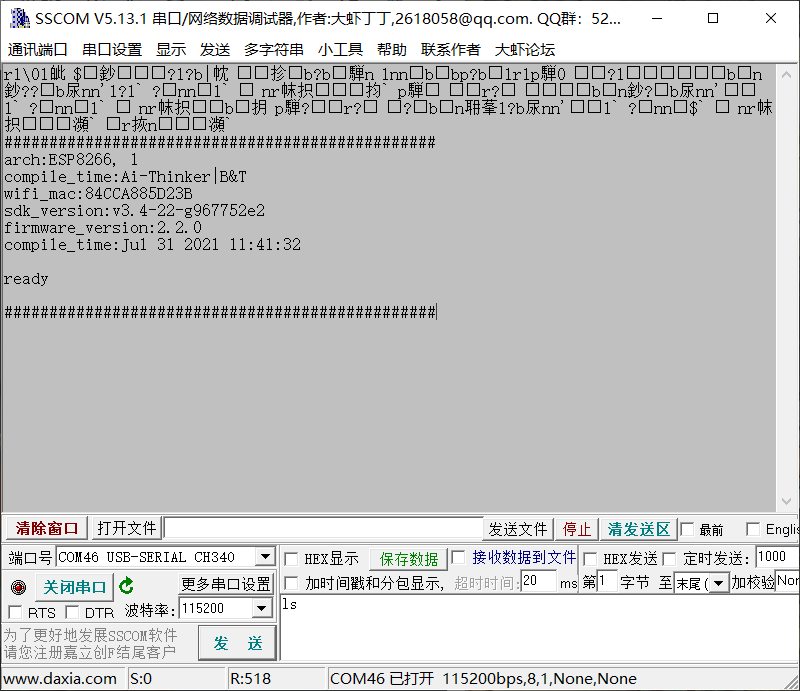
Task: Open the 串口设置 menu
Action: coord(110,48)
